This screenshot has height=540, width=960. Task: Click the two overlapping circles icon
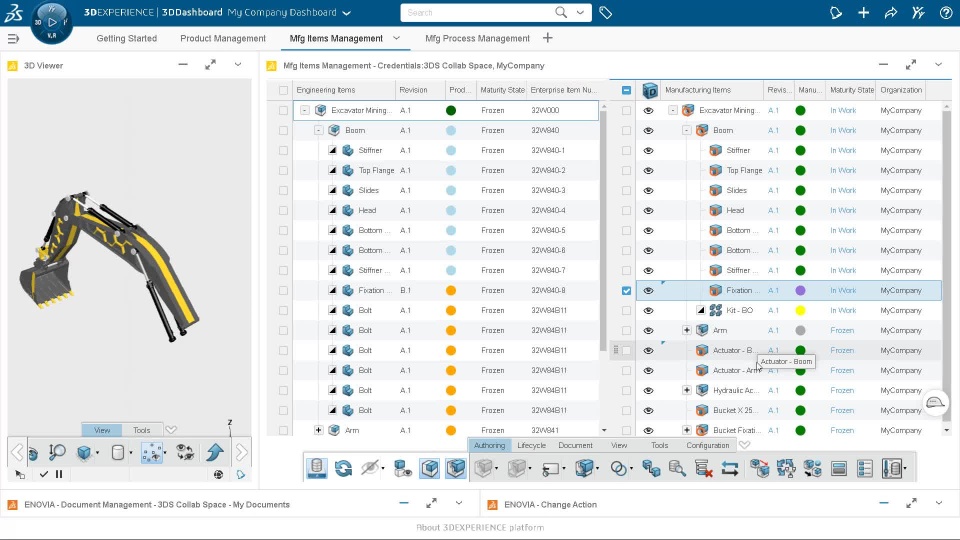pyautogui.click(x=619, y=468)
